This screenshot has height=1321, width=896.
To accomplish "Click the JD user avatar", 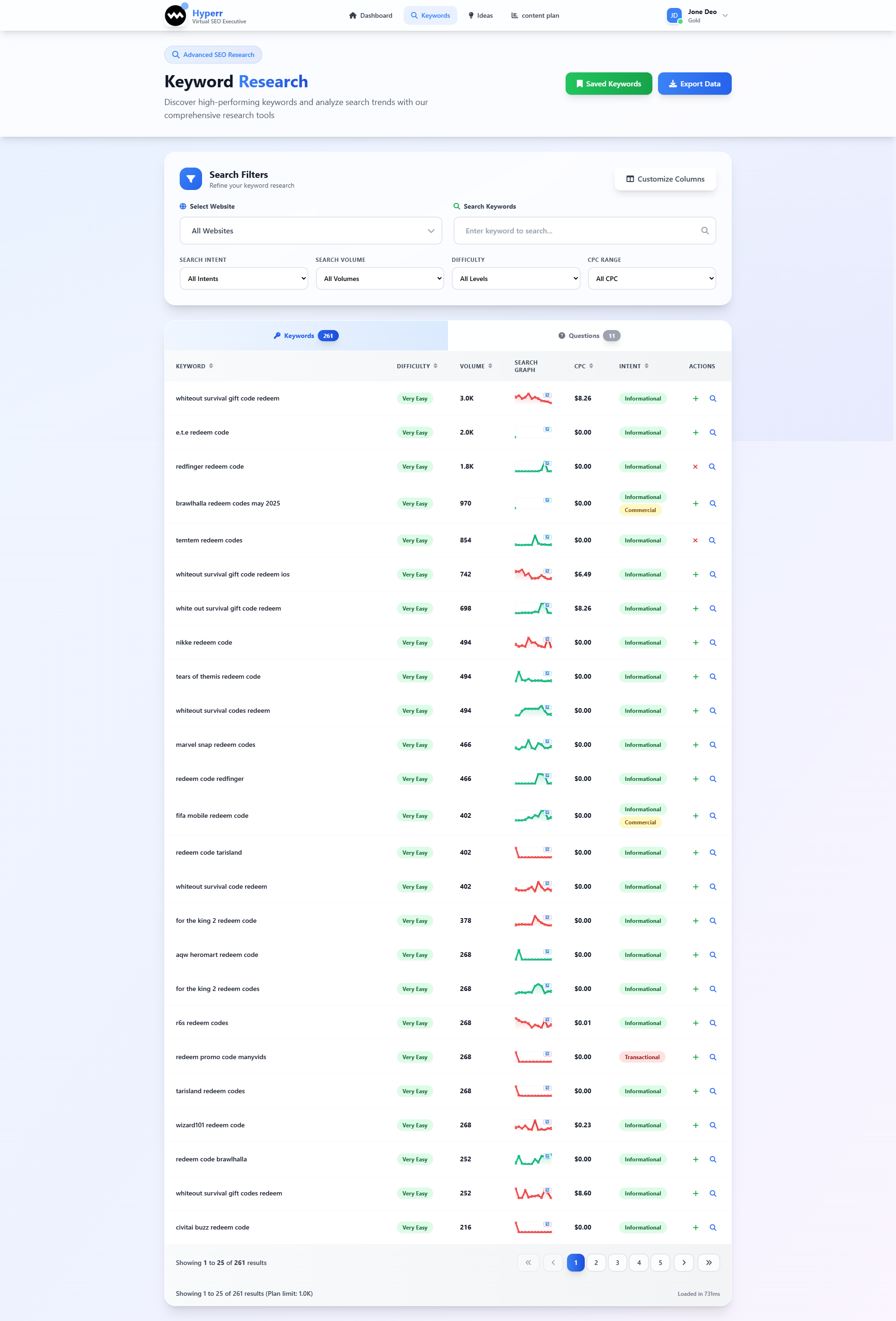I will [674, 15].
